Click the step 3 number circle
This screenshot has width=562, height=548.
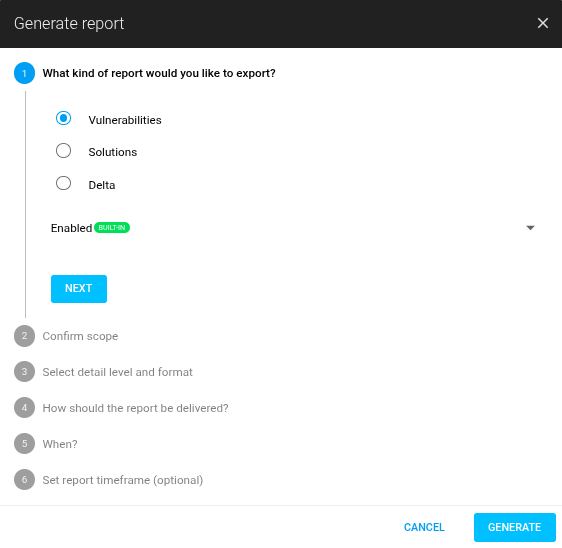click(x=24, y=372)
